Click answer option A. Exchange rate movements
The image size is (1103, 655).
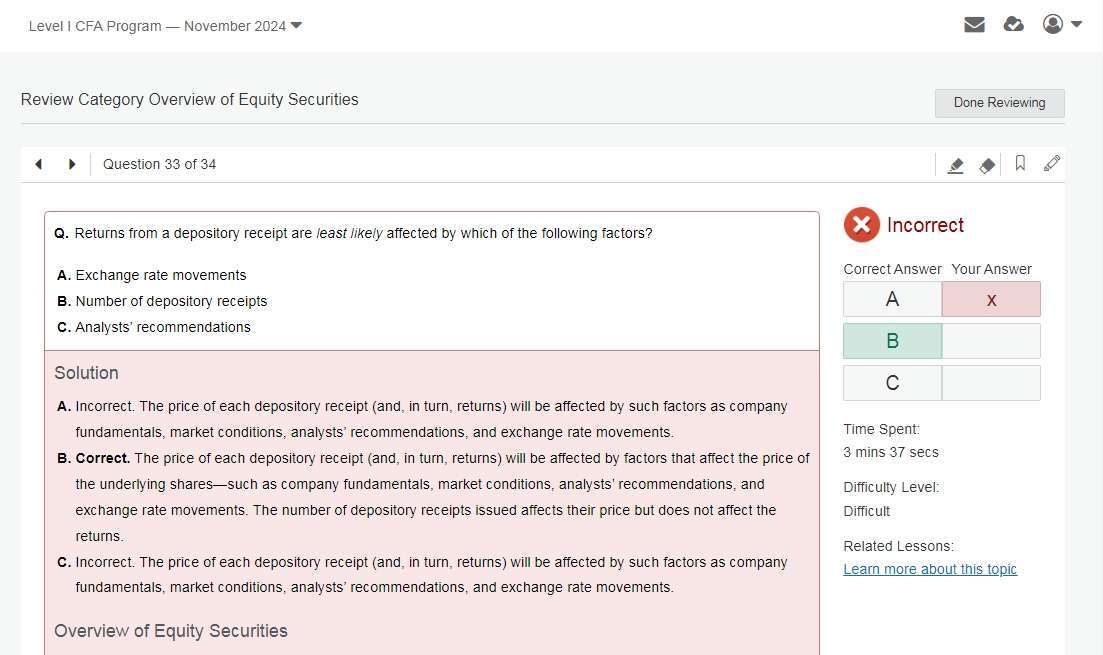[160, 275]
